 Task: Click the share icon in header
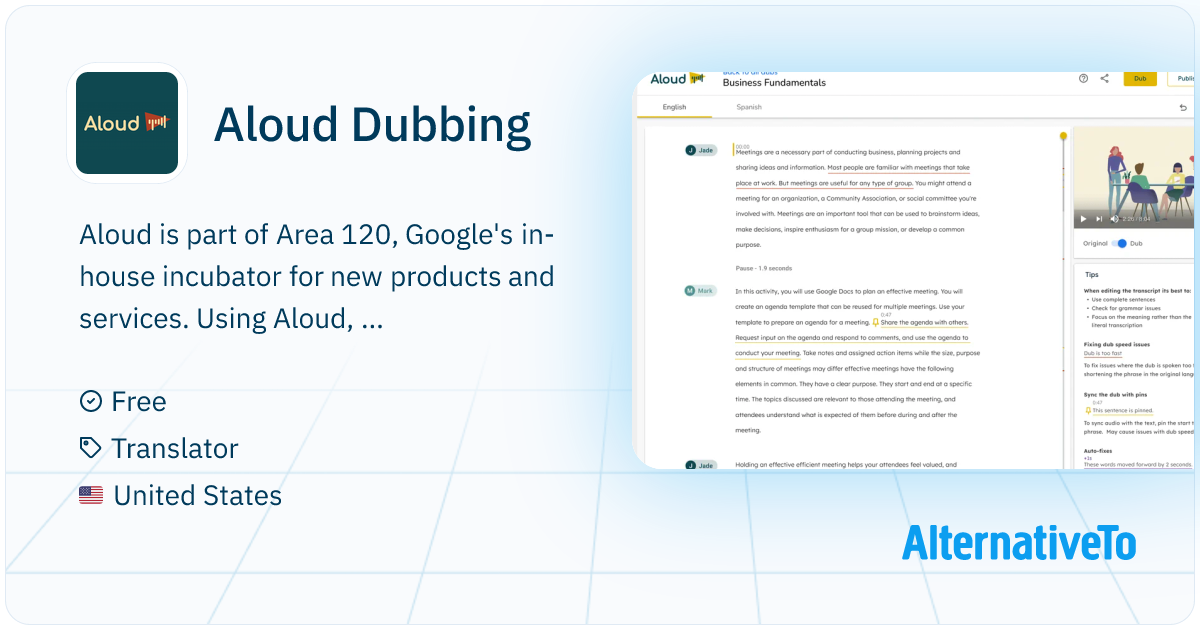(x=1105, y=79)
